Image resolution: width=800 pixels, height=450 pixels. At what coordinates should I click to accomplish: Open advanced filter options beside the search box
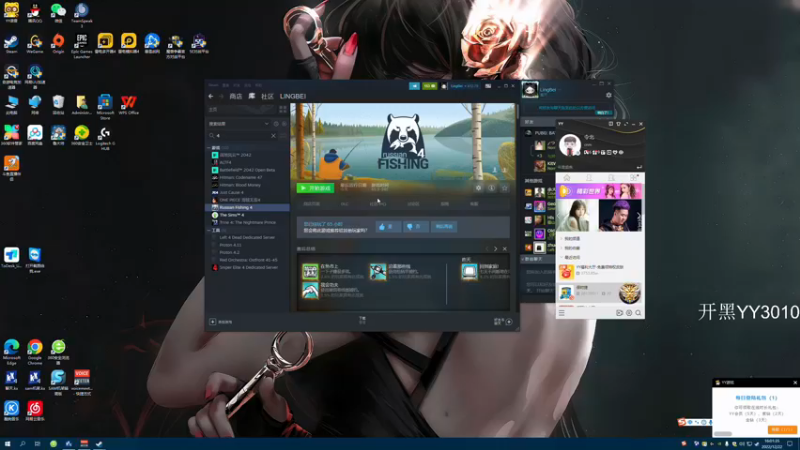[284, 136]
